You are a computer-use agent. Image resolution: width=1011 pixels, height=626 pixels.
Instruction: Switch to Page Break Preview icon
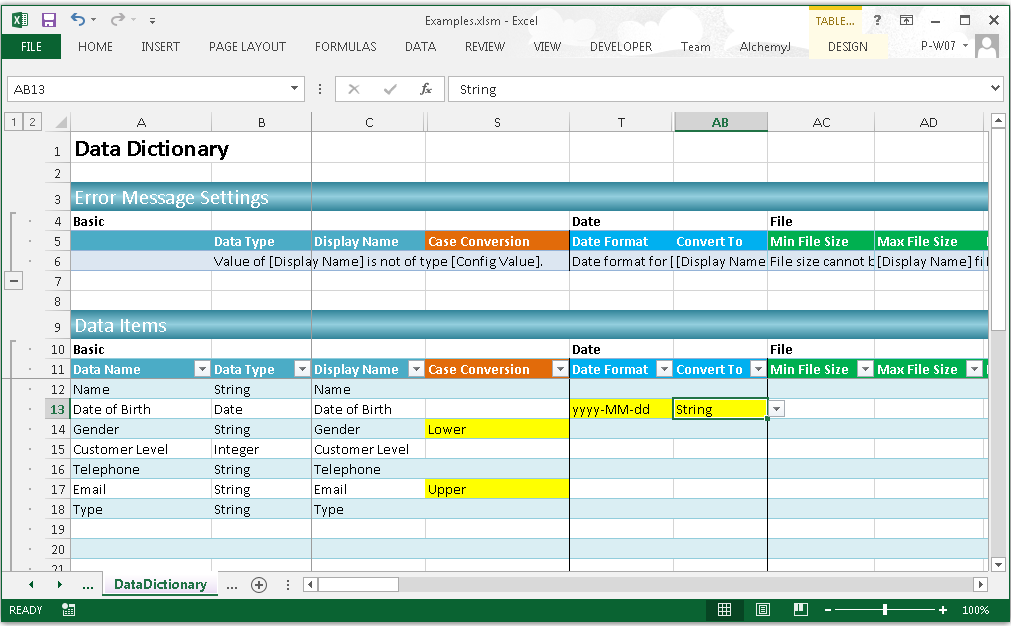pos(800,610)
